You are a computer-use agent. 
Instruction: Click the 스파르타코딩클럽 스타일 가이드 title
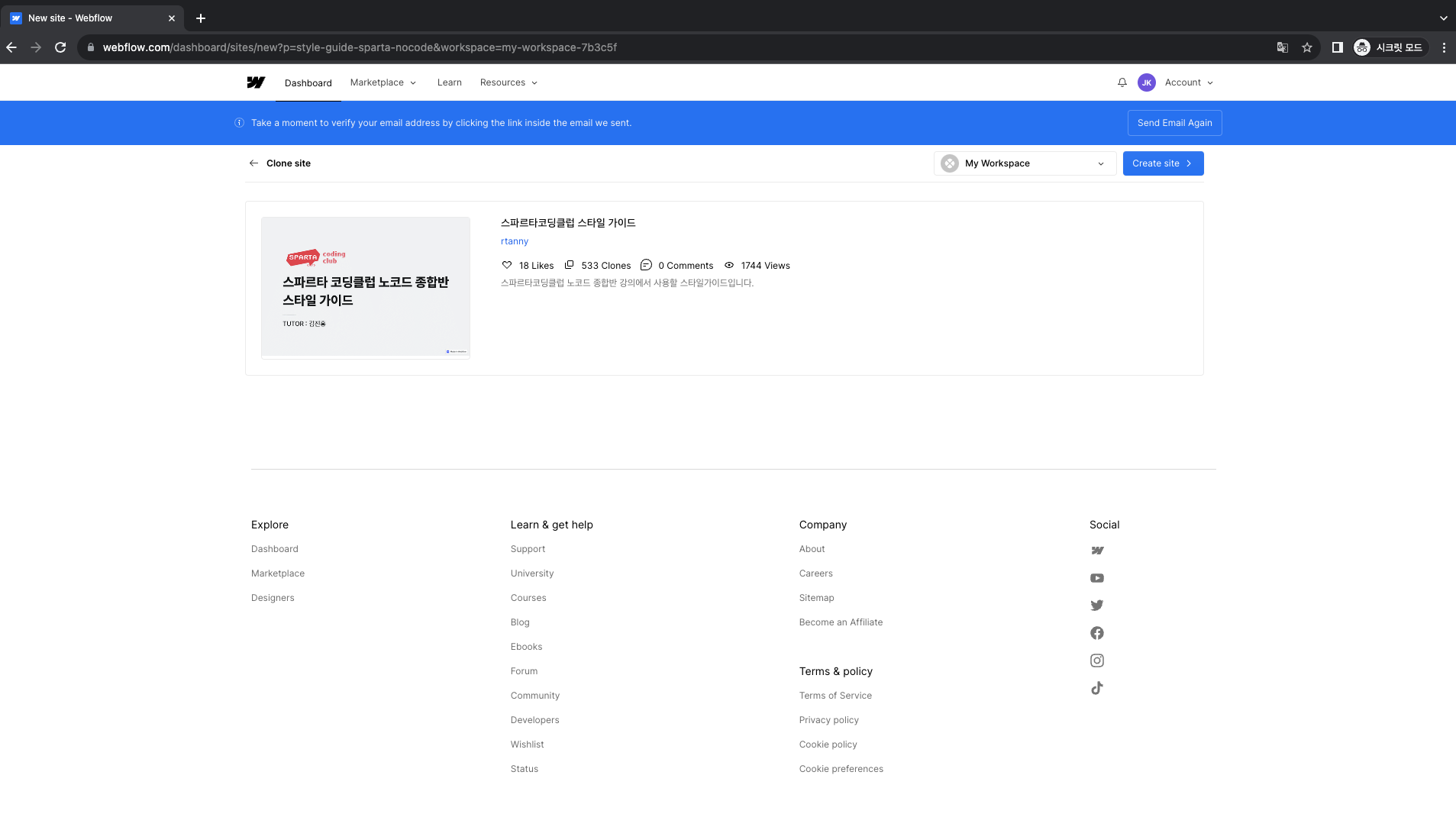pyautogui.click(x=568, y=223)
